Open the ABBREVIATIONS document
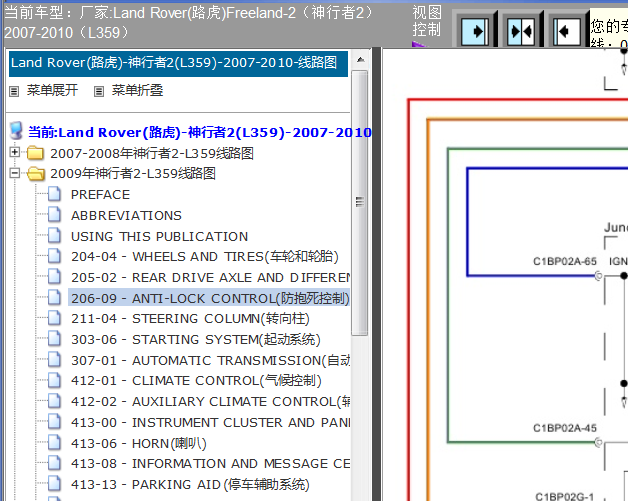 click(126, 215)
